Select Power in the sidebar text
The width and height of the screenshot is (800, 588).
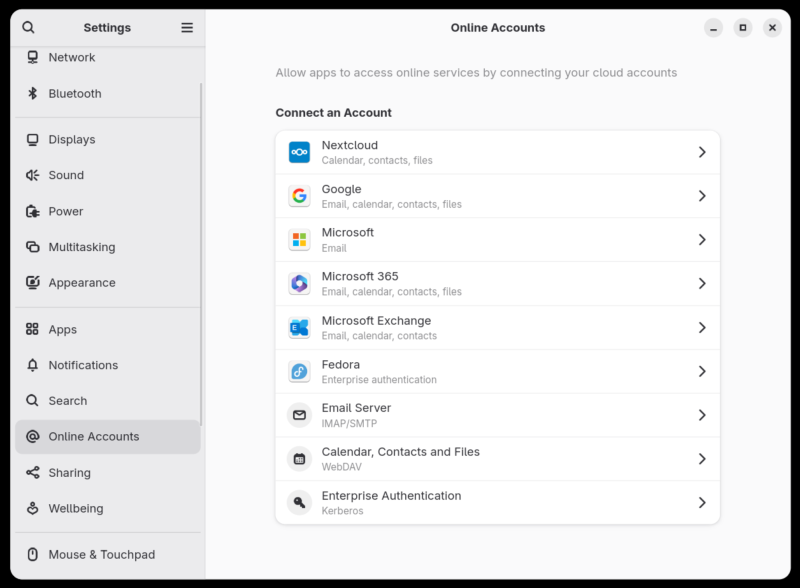tap(66, 211)
